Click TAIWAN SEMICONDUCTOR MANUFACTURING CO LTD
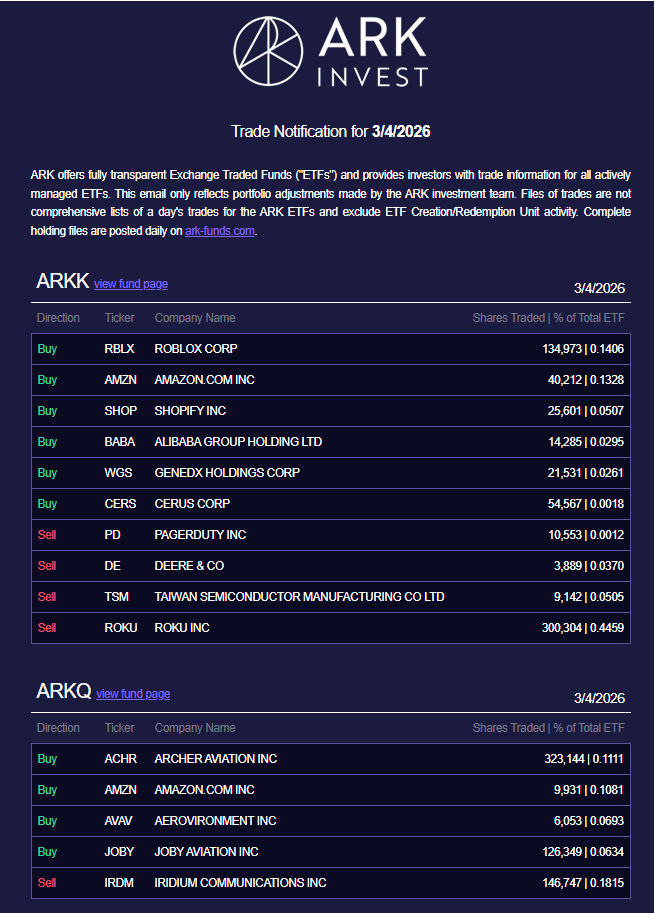The width and height of the screenshot is (654, 913). (x=299, y=596)
